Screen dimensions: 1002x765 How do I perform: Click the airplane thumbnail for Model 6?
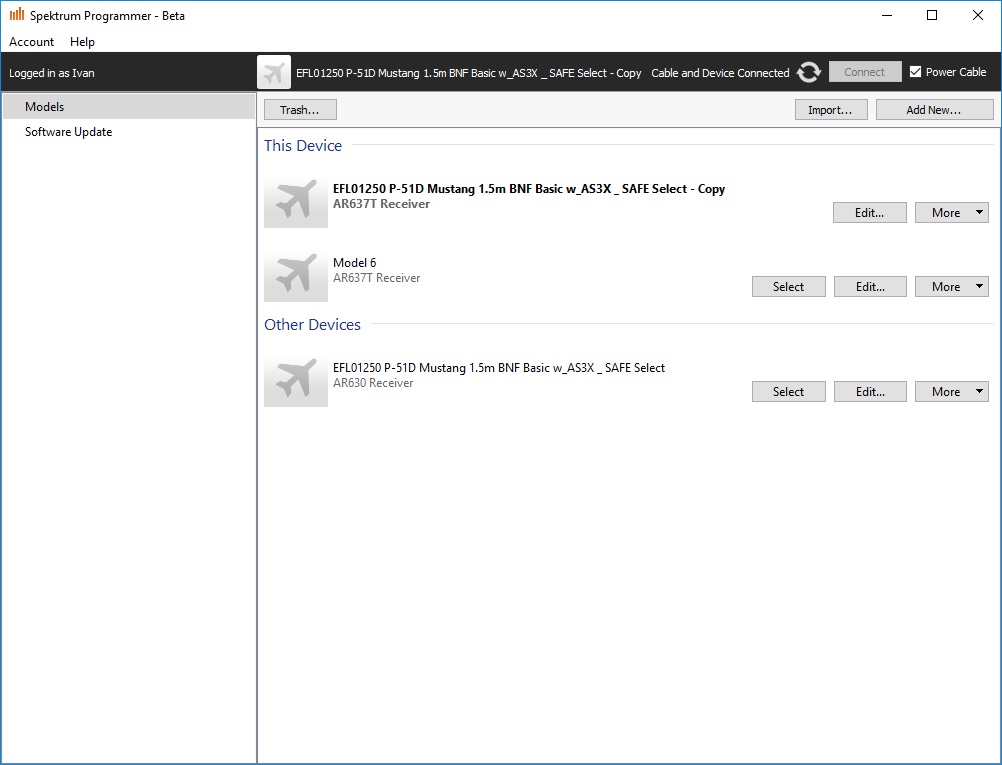(296, 276)
